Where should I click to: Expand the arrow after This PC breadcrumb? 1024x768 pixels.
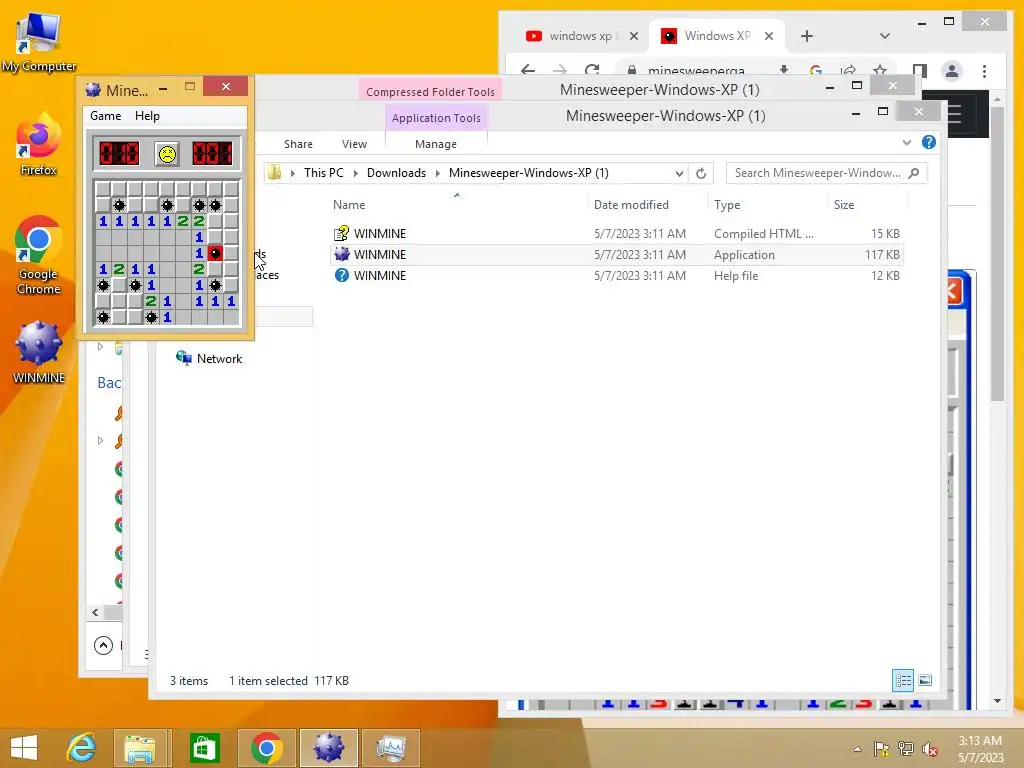(355, 173)
